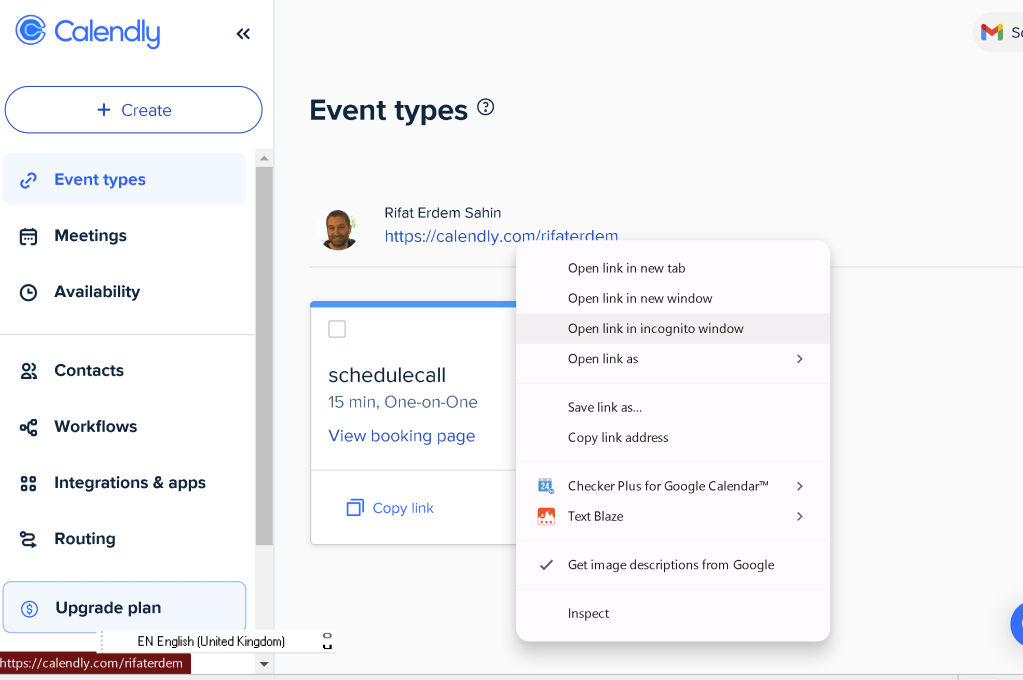Click the help icon beside Event types
Screen dimensions: 1023x680
[485, 107]
